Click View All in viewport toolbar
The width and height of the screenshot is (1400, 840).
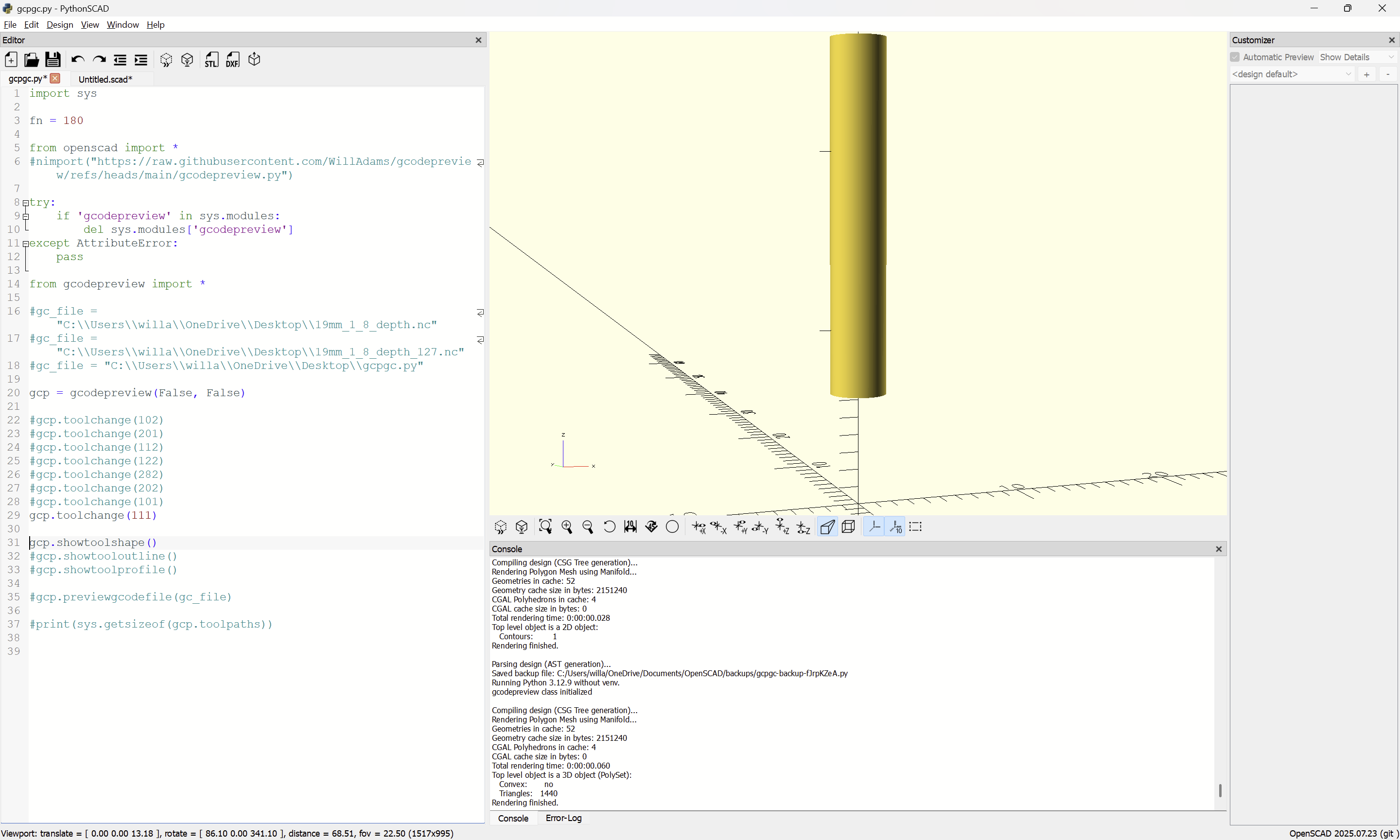point(545,527)
